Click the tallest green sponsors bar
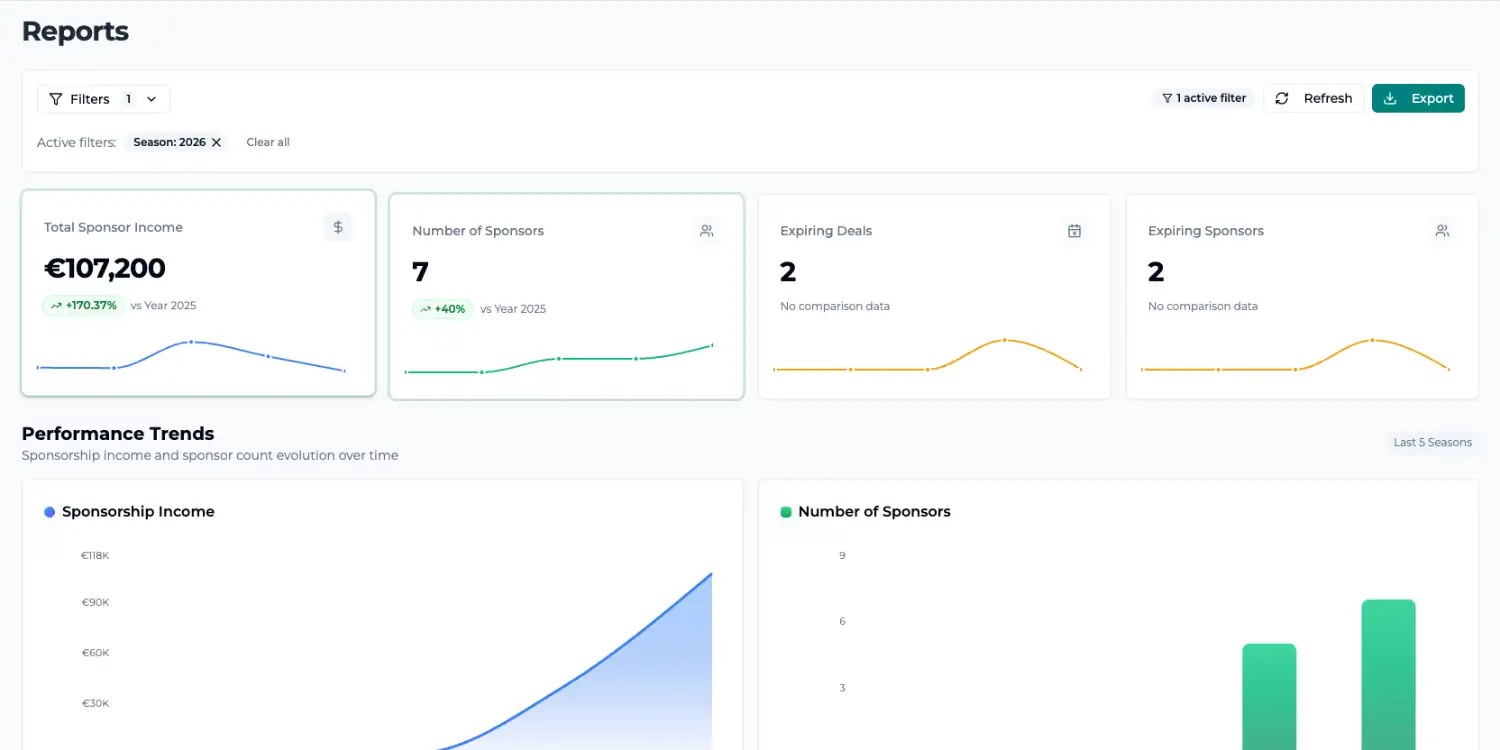This screenshot has width=1500, height=750. point(1388,675)
